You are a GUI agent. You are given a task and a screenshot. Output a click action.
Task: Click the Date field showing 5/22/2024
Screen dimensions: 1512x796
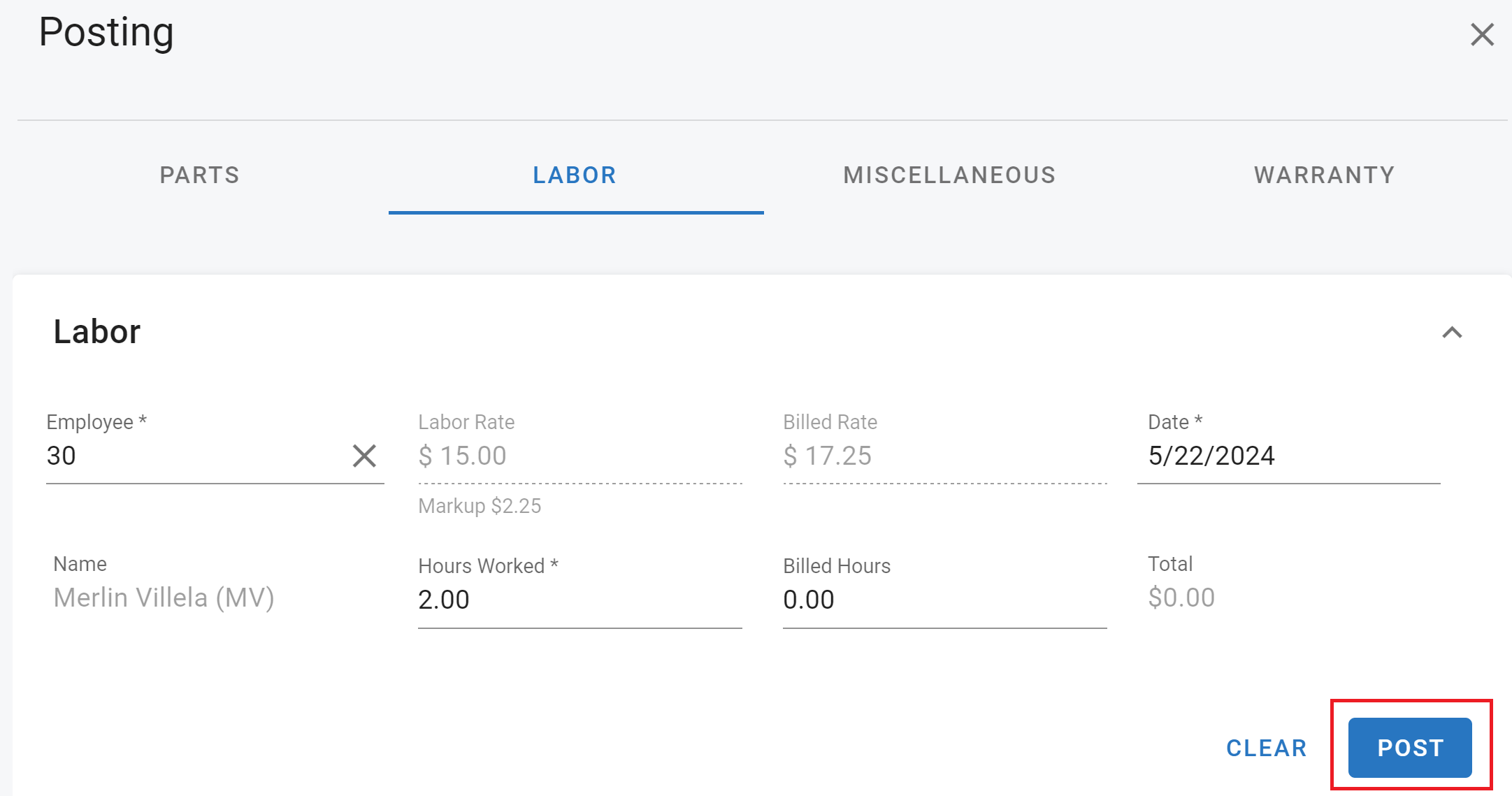[1286, 456]
